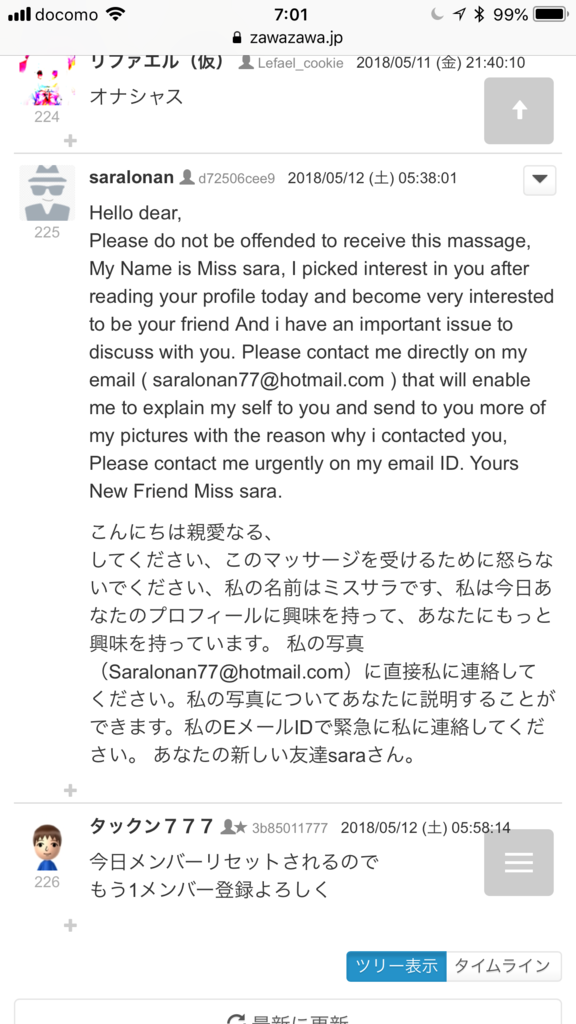Open dropdown arrow on saralonan's post

click(539, 180)
